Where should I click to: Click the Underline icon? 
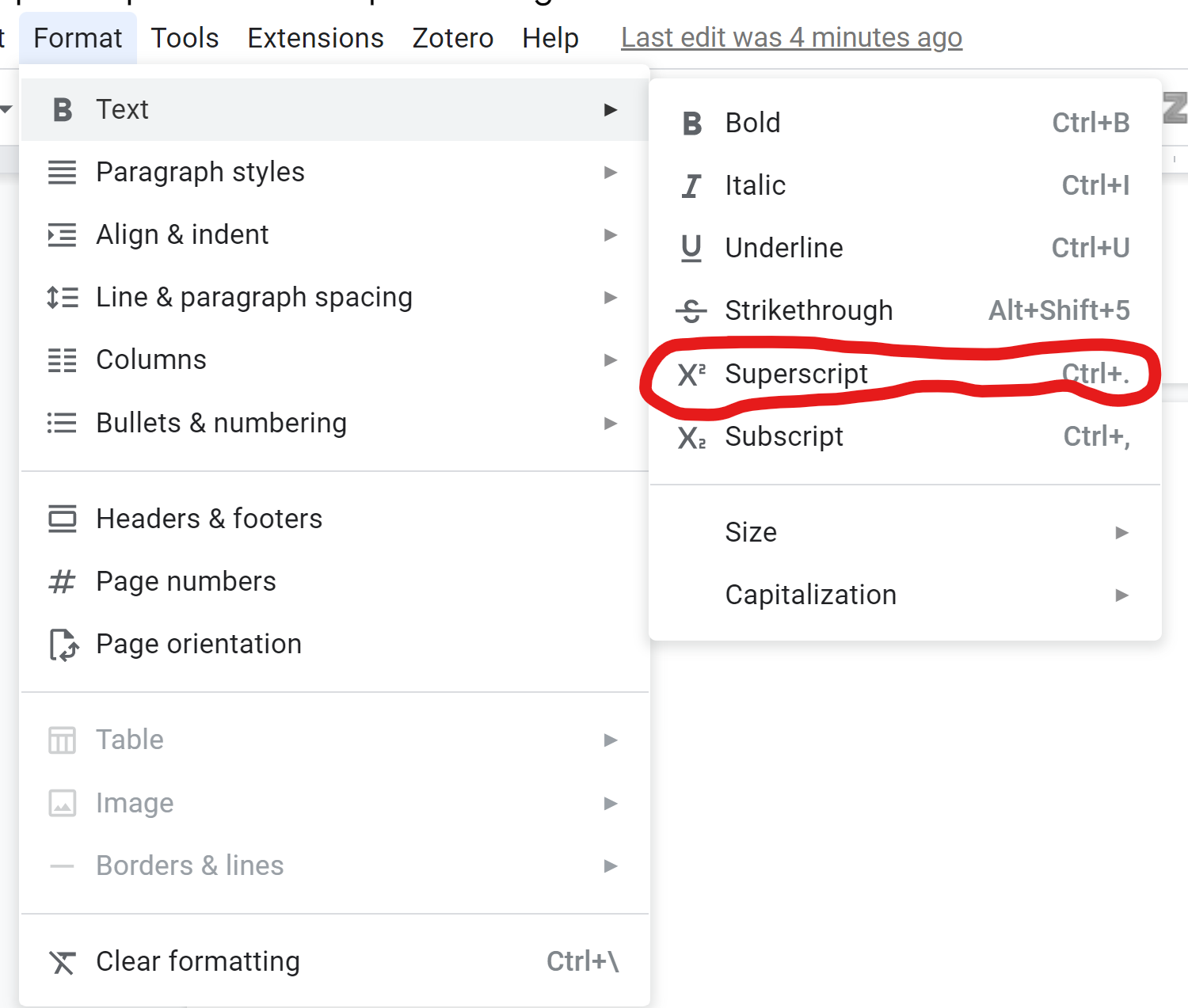click(691, 248)
